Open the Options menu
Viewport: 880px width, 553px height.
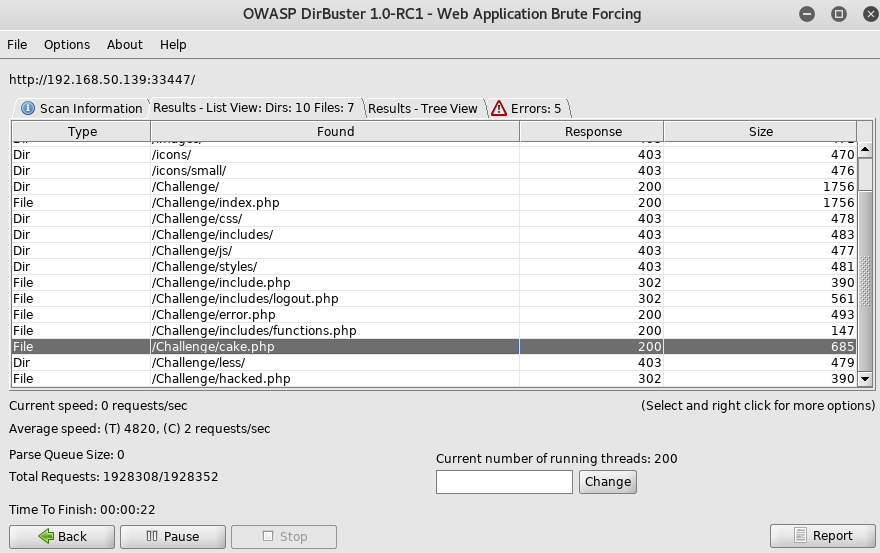[x=67, y=44]
